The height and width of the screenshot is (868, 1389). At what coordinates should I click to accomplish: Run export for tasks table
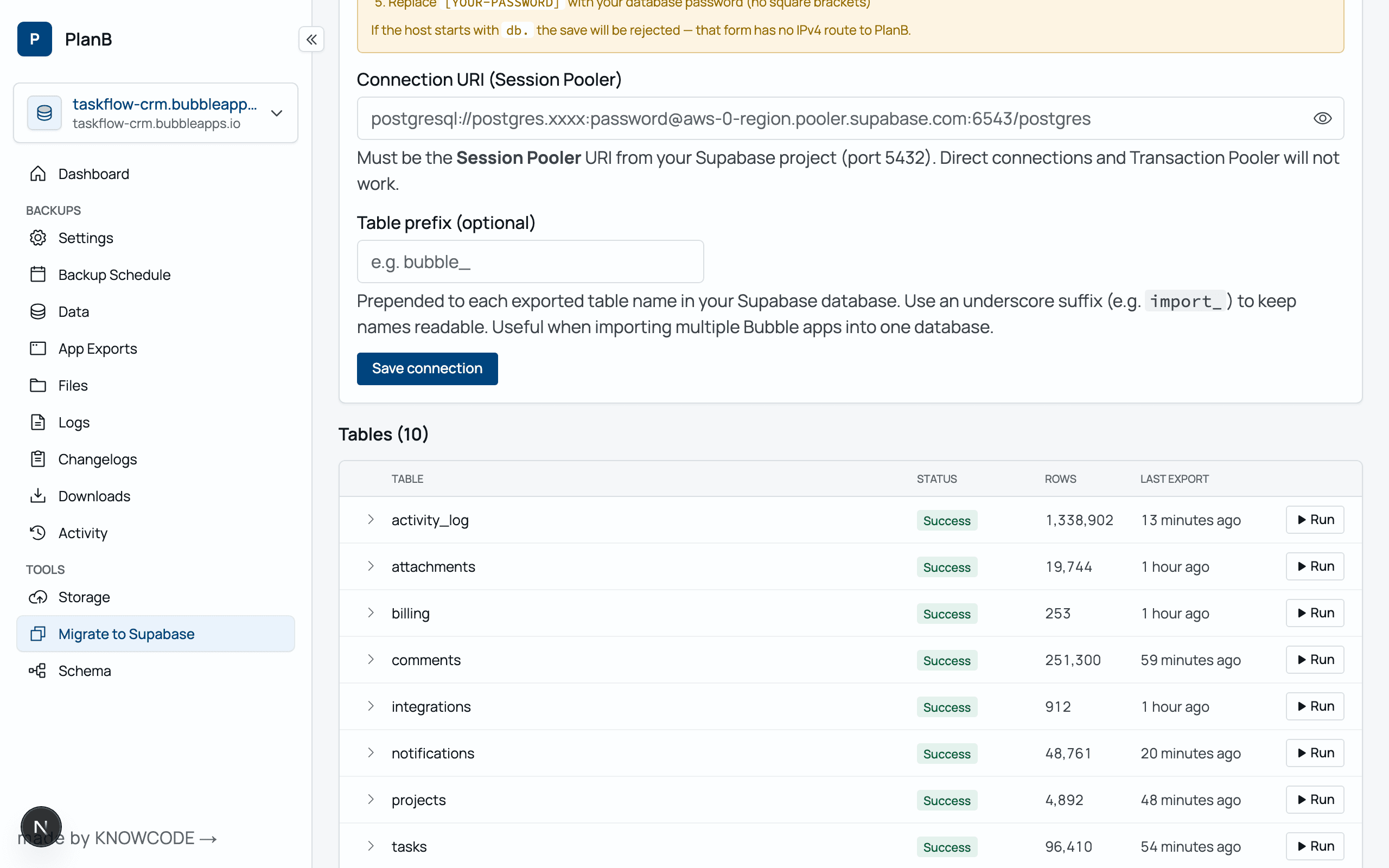tap(1314, 846)
